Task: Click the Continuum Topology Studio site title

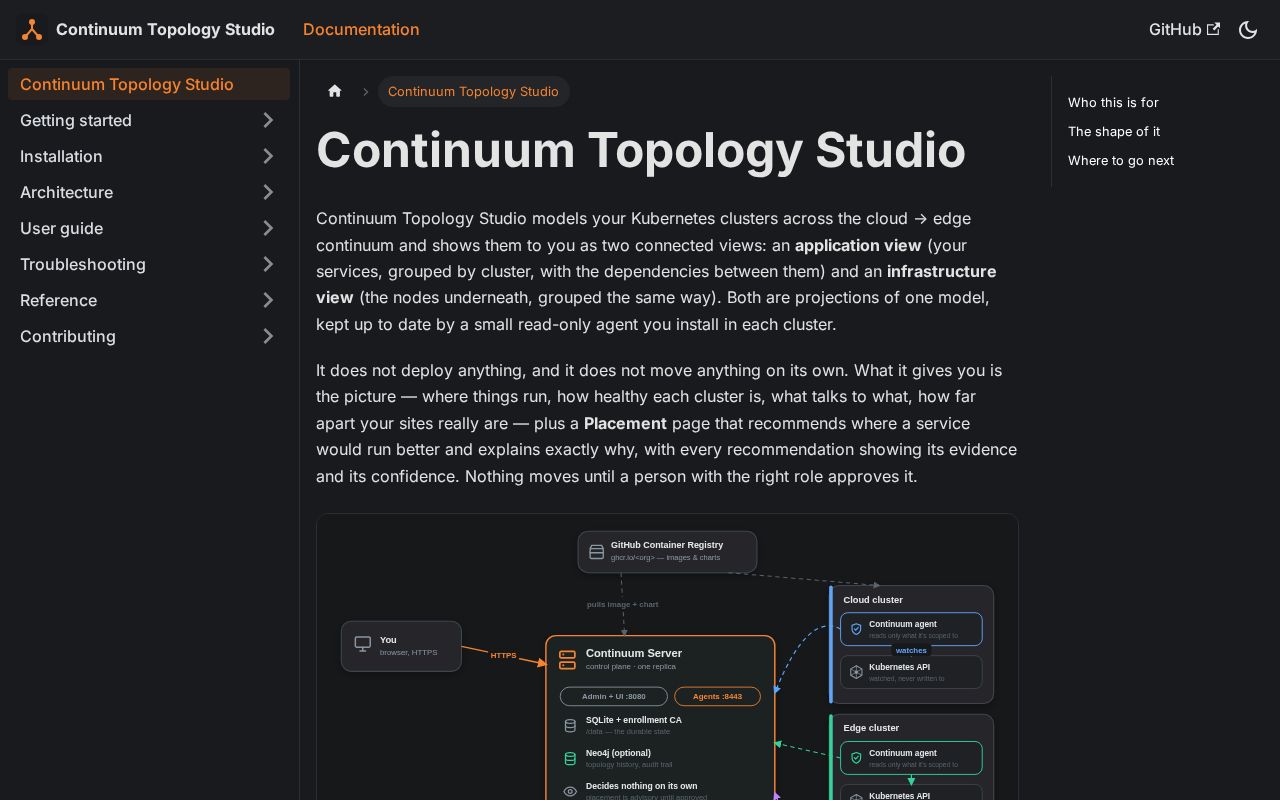Action: pos(165,30)
